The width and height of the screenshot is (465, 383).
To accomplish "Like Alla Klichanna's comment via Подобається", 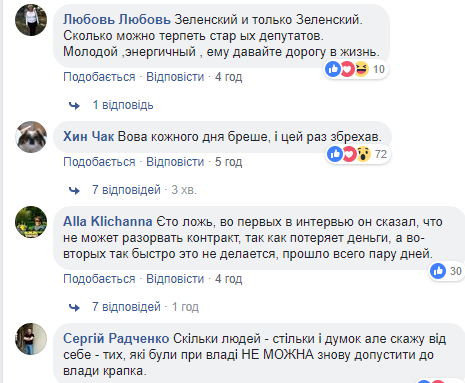I will 99,279.
